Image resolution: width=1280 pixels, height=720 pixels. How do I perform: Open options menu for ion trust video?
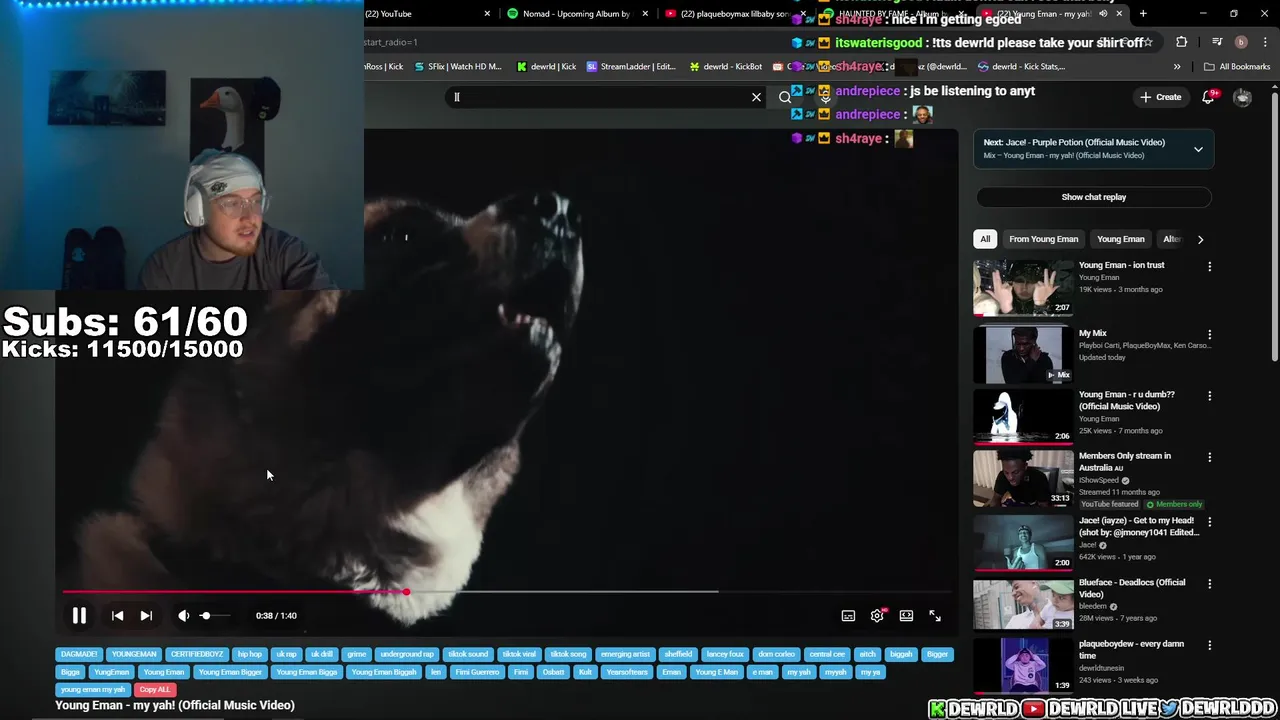coord(1209,267)
